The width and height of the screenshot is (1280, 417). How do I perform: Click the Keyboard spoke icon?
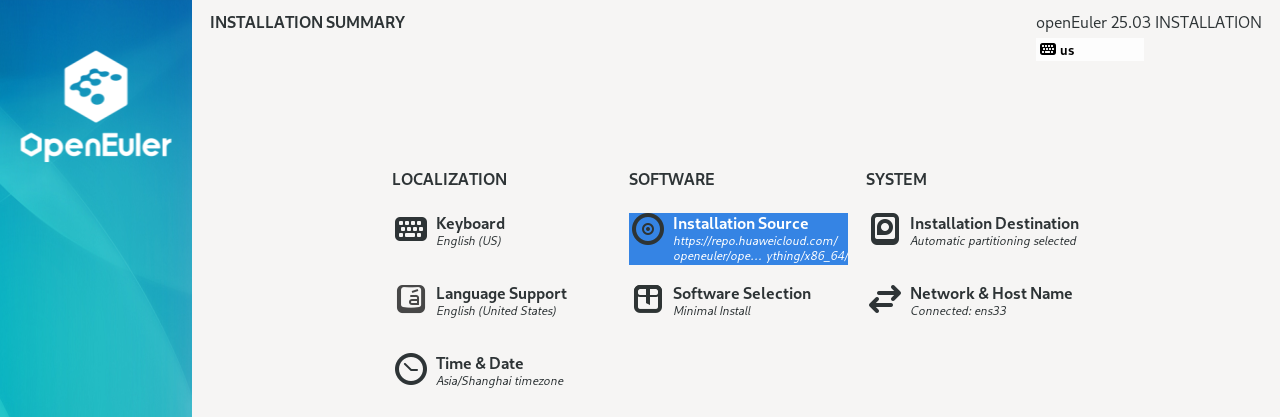coord(411,229)
